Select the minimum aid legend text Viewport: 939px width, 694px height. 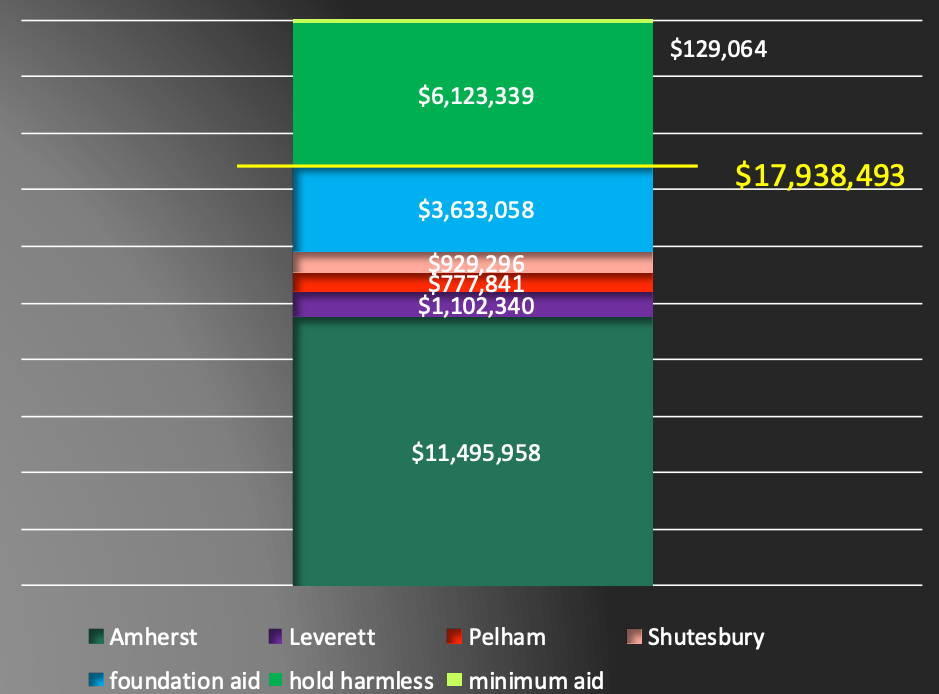pyautogui.click(x=537, y=681)
